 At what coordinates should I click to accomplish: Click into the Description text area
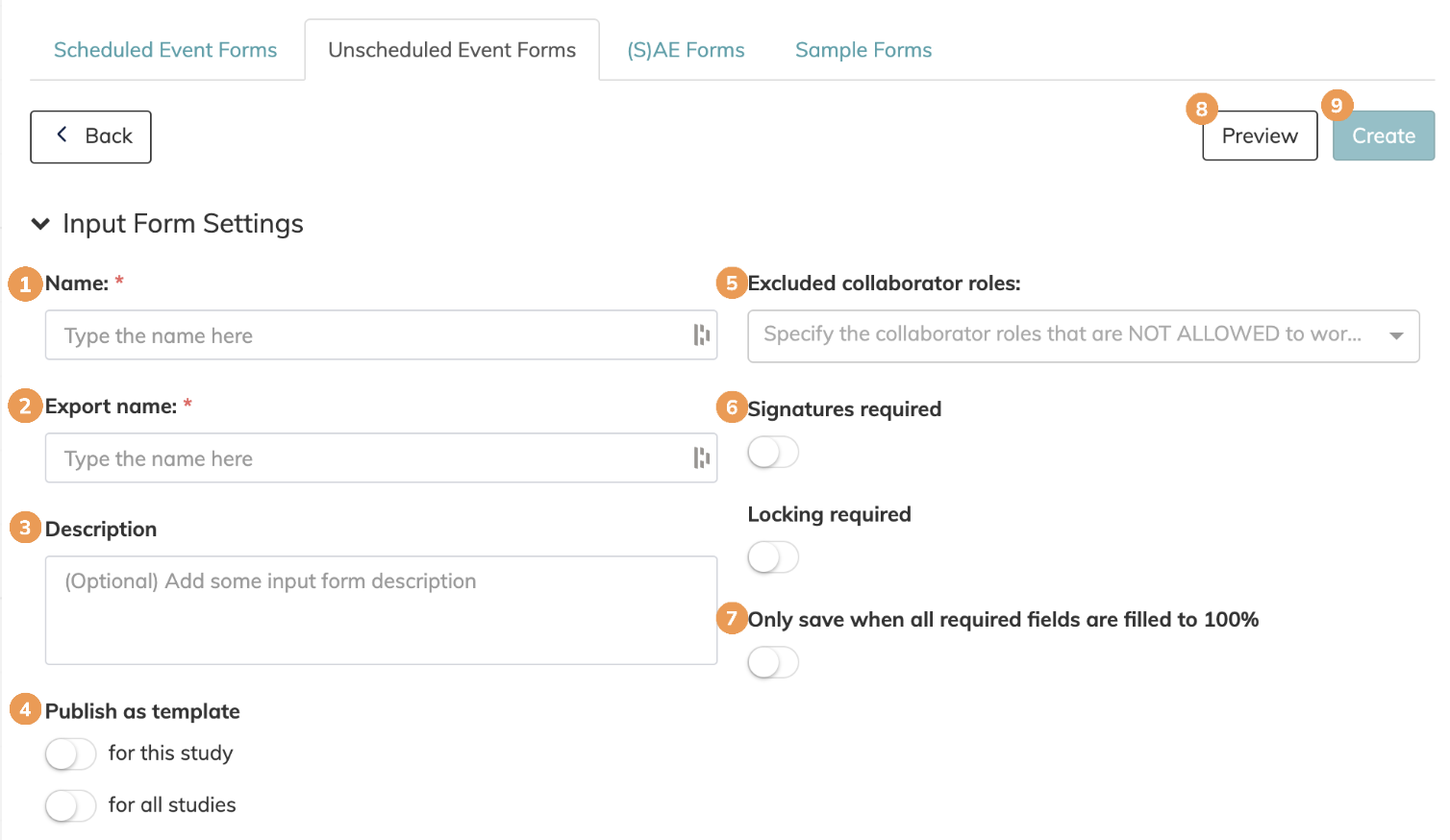381,609
